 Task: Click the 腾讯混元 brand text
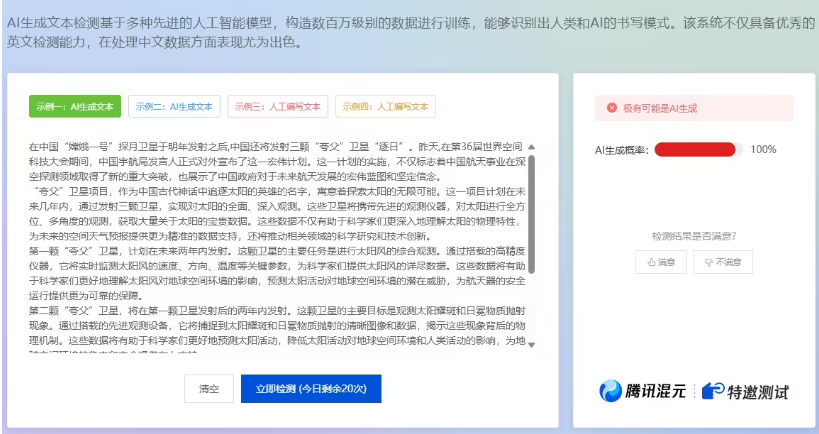pos(656,391)
